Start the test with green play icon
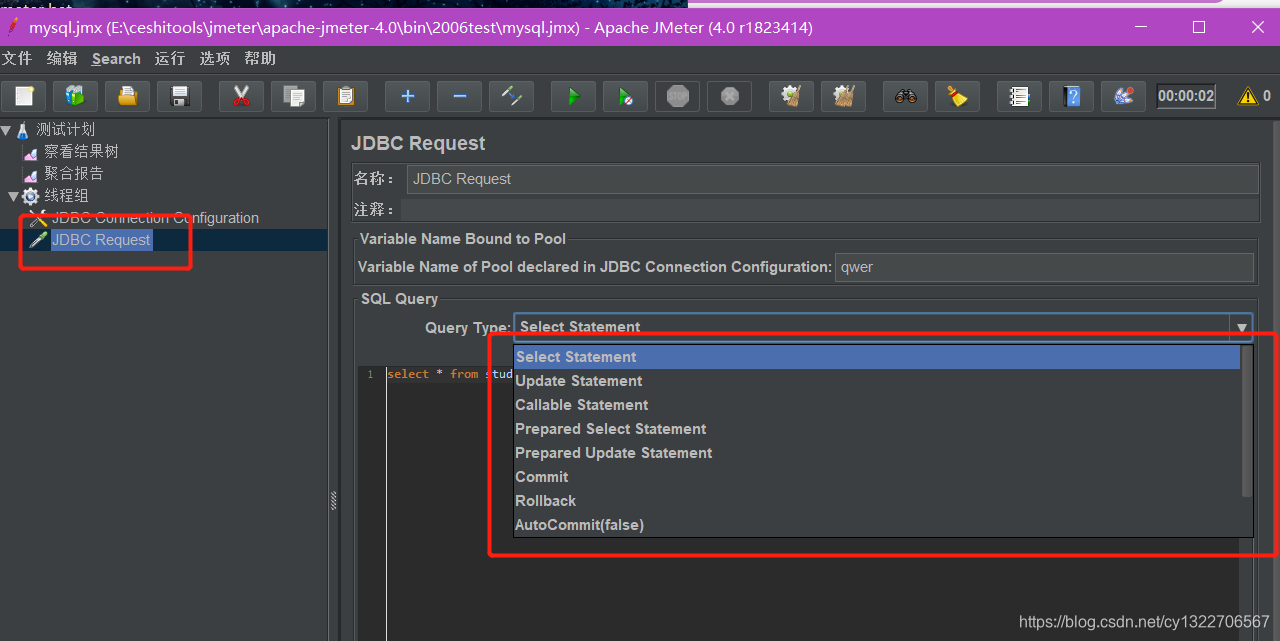The width and height of the screenshot is (1280, 641). pyautogui.click(x=574, y=96)
